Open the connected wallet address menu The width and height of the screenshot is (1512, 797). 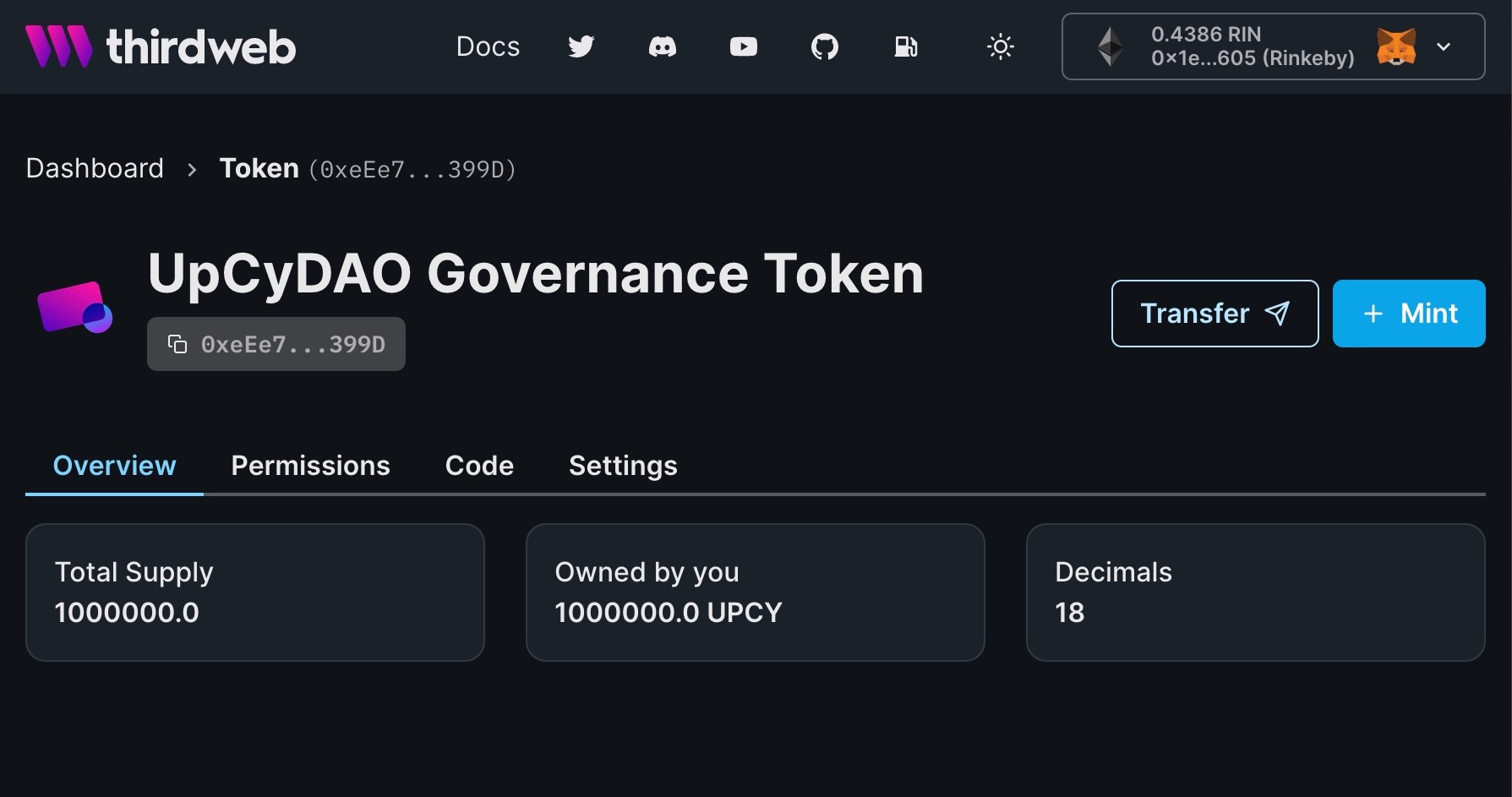1252,46
